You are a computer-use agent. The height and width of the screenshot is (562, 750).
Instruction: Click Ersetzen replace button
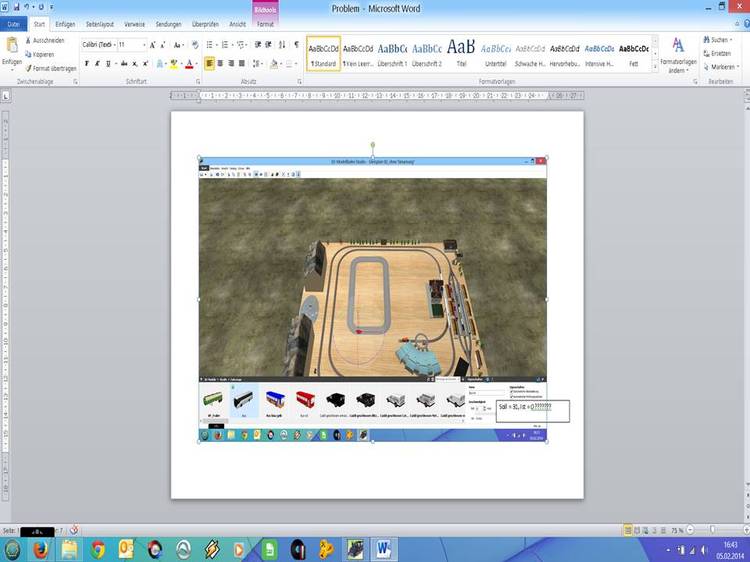point(717,54)
